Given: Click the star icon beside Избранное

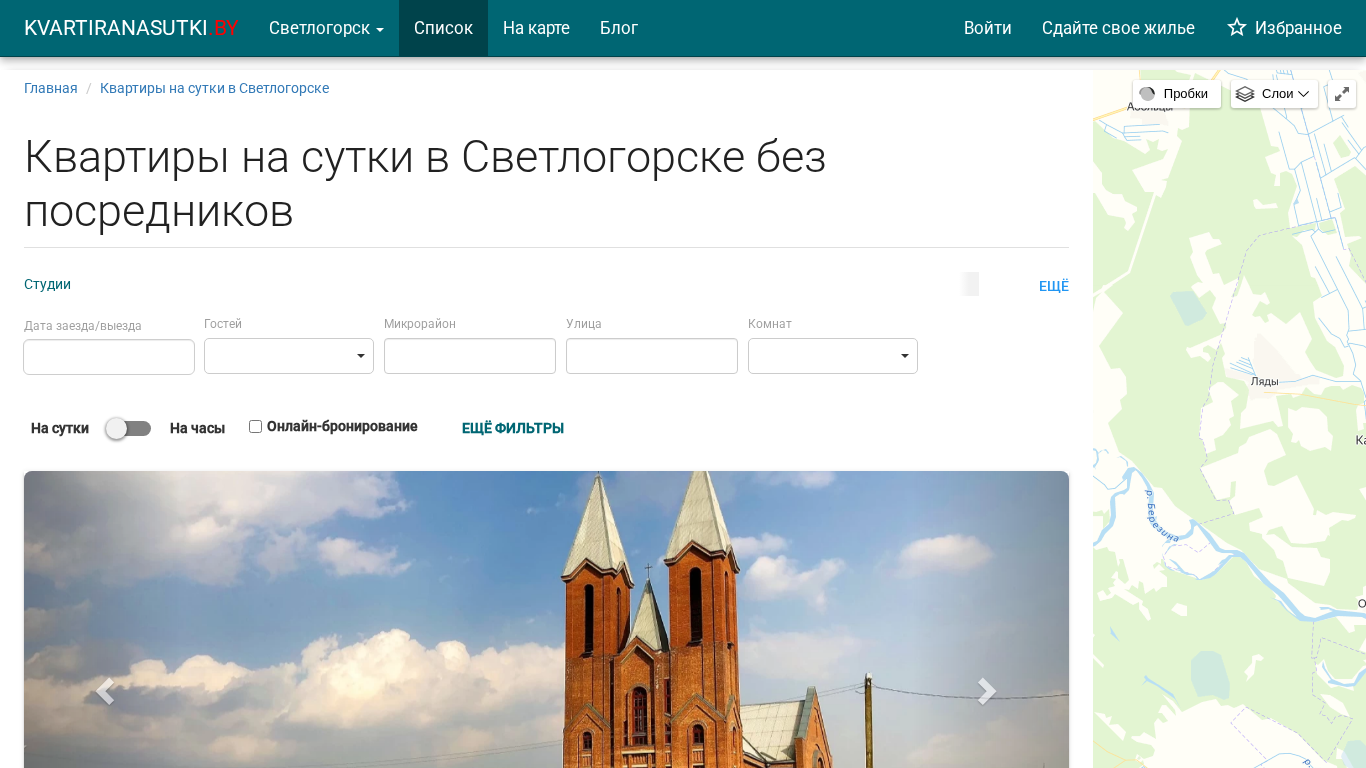Looking at the screenshot, I should [x=1237, y=28].
